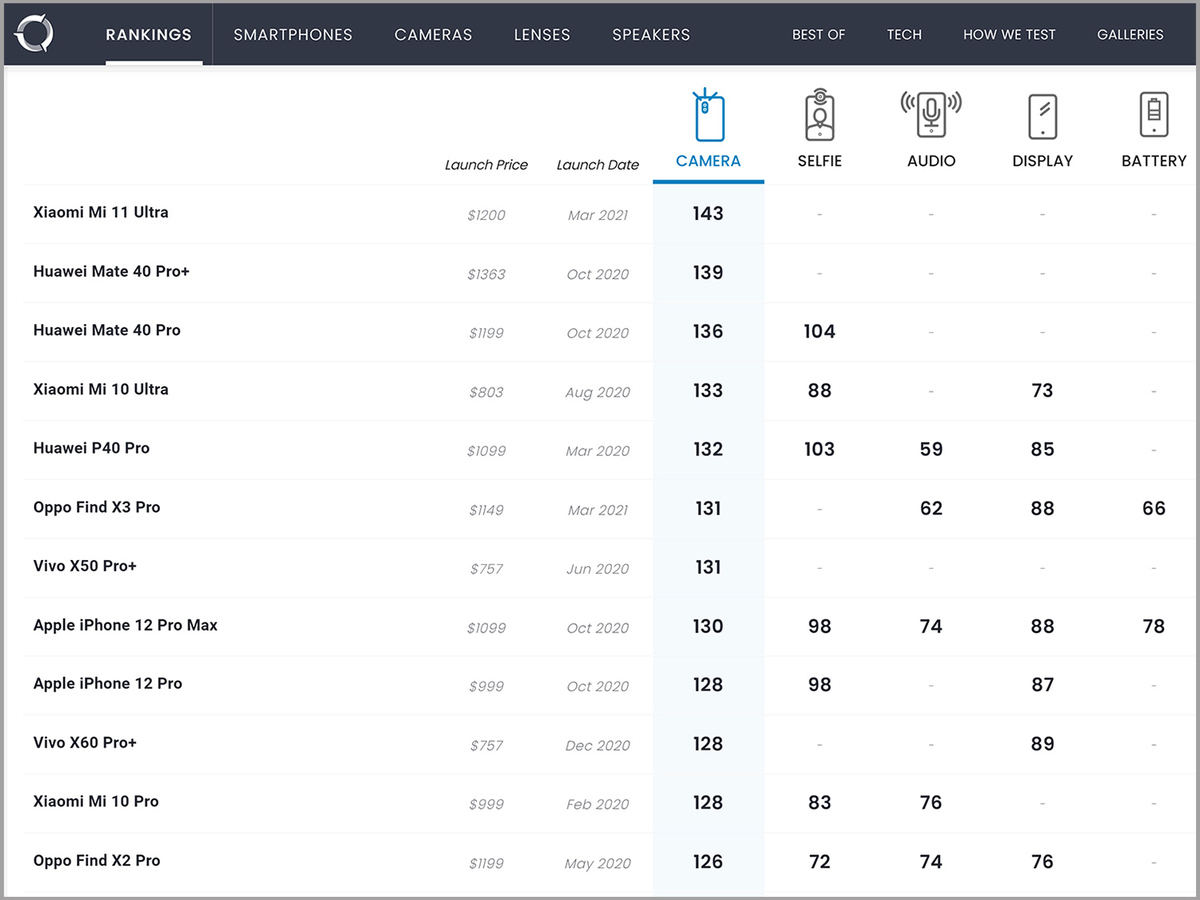Viewport: 1200px width, 900px height.
Task: Open the Speakers menu
Action: tap(651, 34)
